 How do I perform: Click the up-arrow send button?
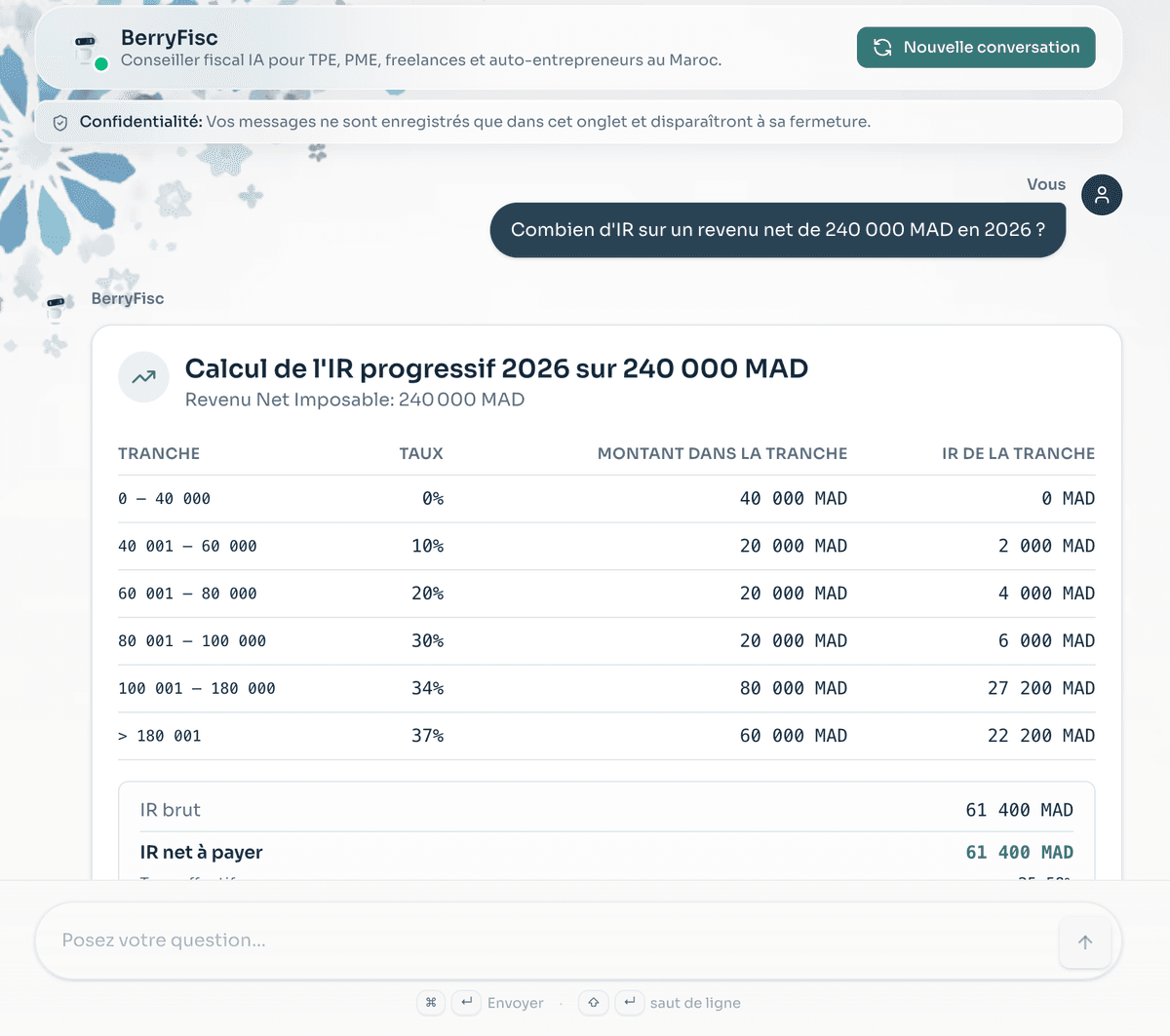point(1085,941)
